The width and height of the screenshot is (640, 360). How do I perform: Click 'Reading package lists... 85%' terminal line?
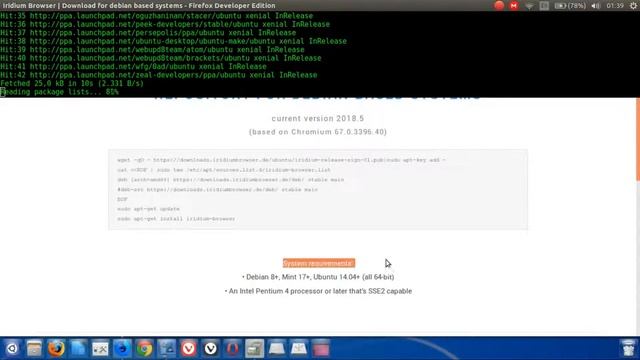coord(59,92)
